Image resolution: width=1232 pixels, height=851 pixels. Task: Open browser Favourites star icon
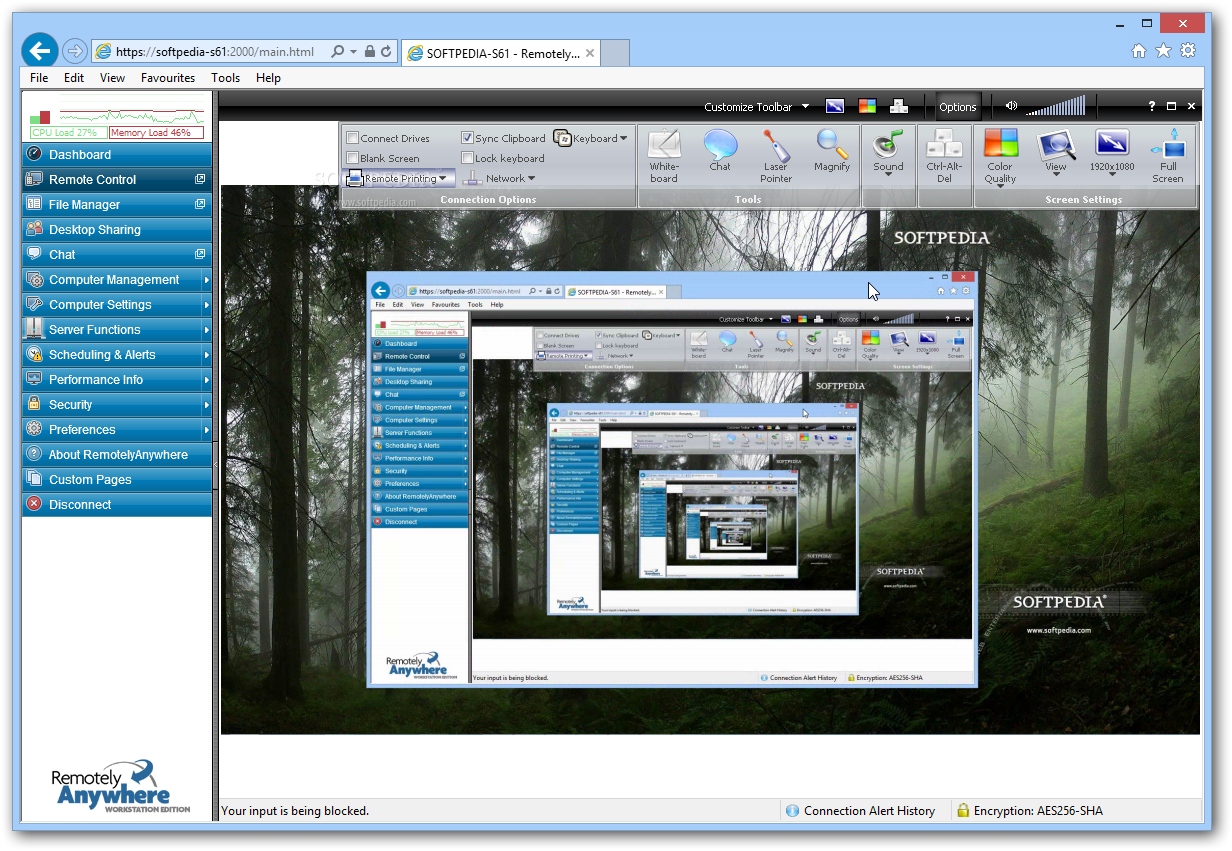pos(1163,51)
